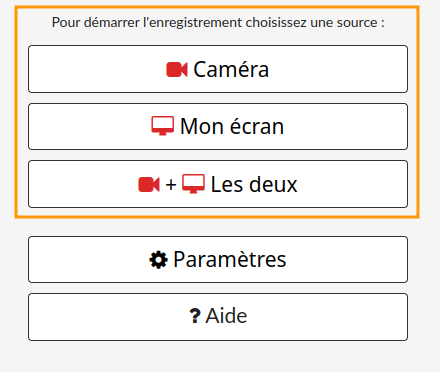Click the red video camera icon beside Caméra
This screenshot has width=440, height=372.
177,69
